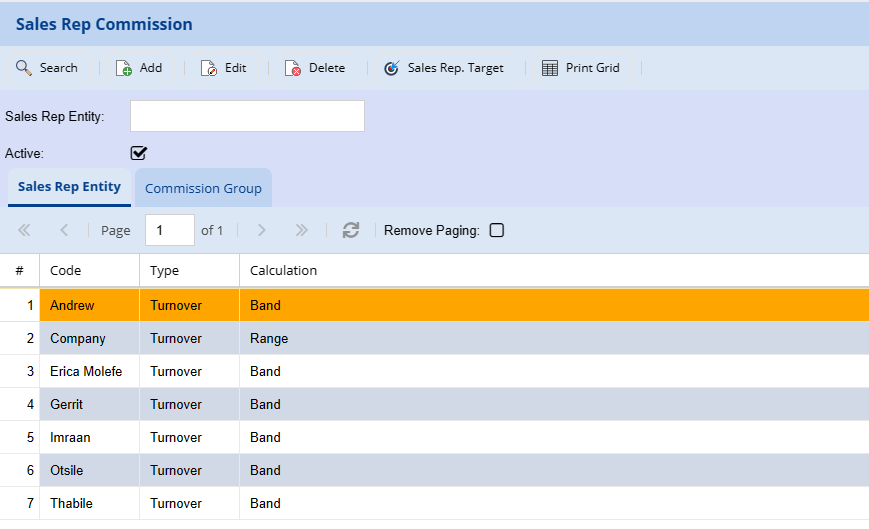This screenshot has width=869, height=529.
Task: Click the Code column header
Action: 66,270
